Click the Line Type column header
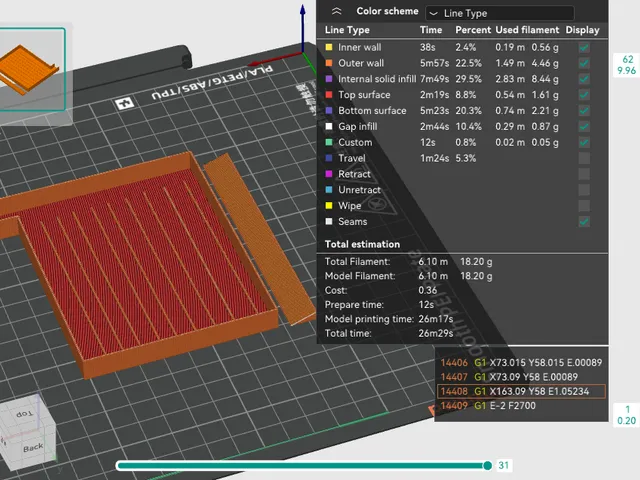 (347, 30)
